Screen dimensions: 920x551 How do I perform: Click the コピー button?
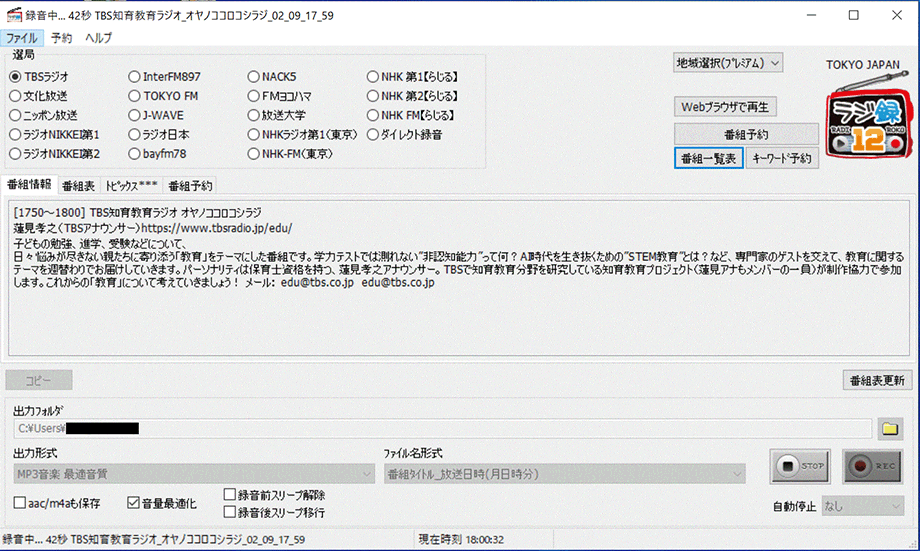(x=39, y=380)
